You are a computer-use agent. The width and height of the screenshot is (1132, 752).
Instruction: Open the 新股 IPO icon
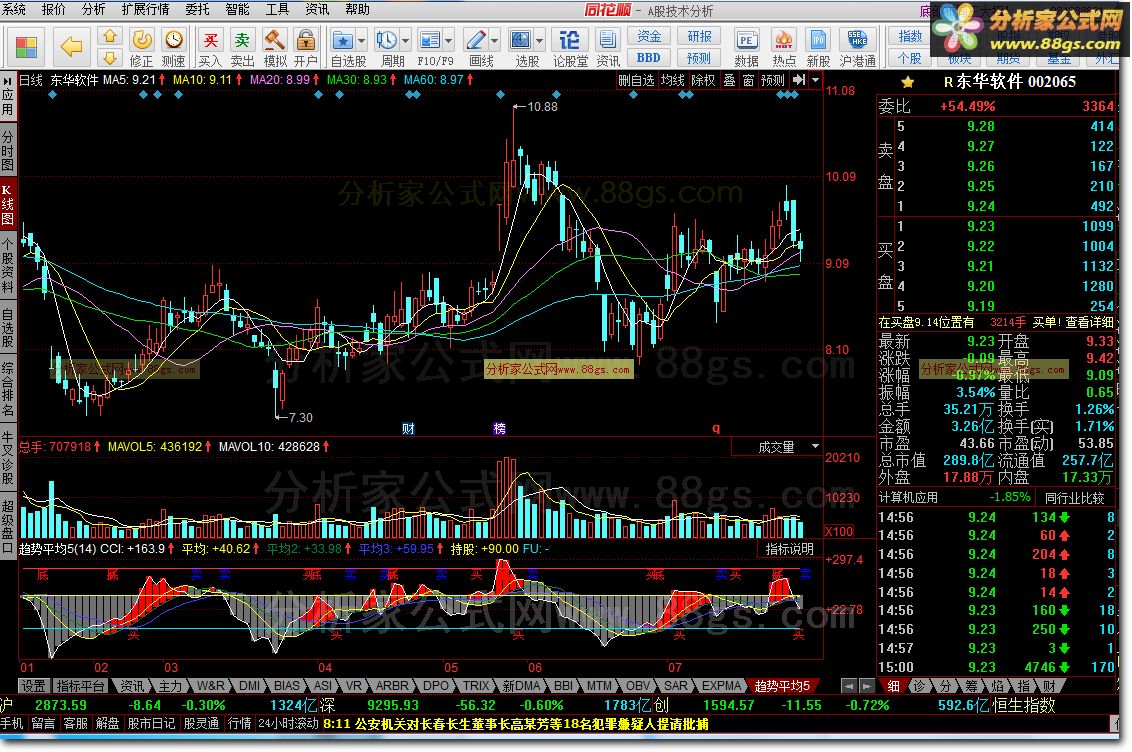(818, 48)
